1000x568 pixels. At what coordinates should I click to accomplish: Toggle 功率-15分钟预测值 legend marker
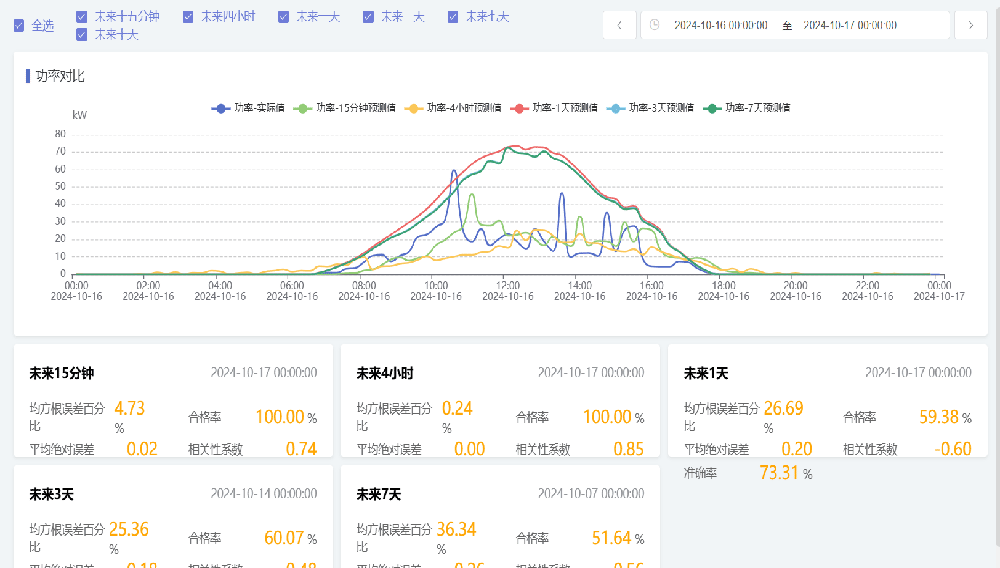click(304, 108)
